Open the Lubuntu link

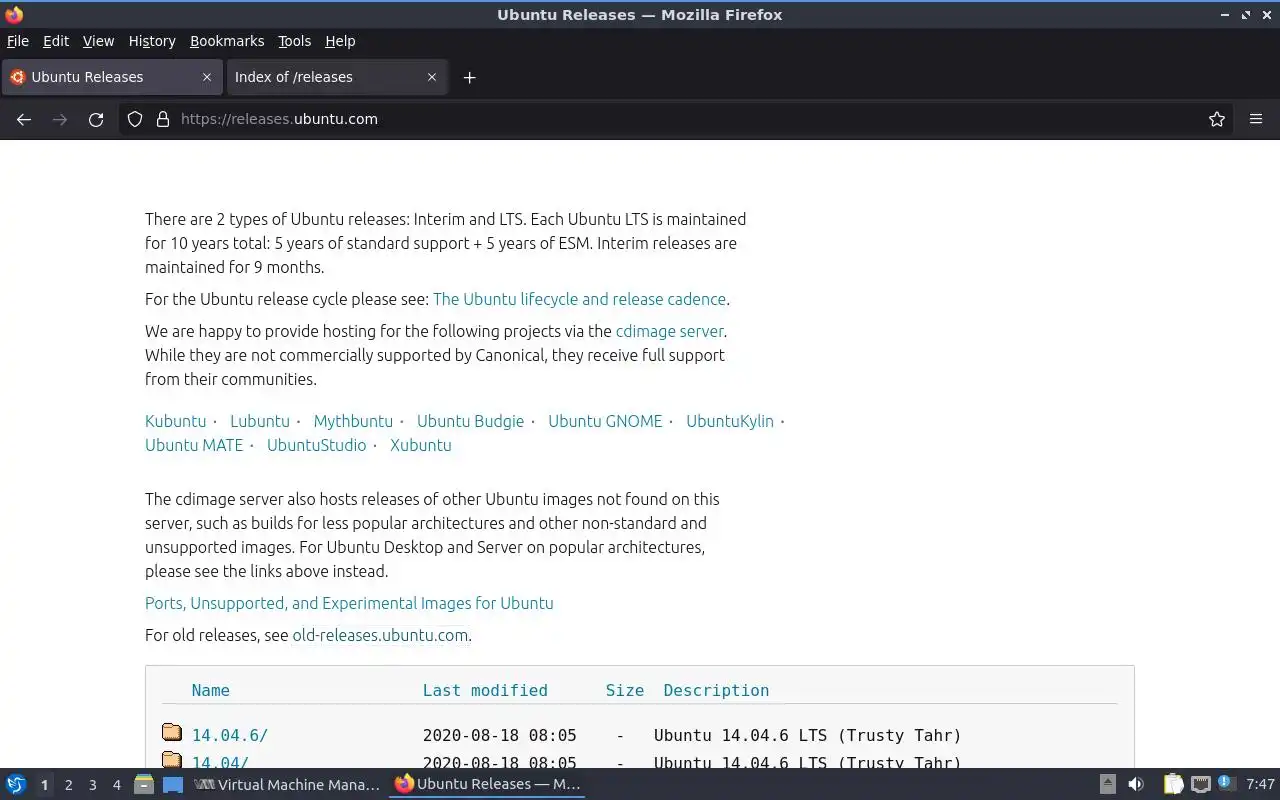[260, 421]
